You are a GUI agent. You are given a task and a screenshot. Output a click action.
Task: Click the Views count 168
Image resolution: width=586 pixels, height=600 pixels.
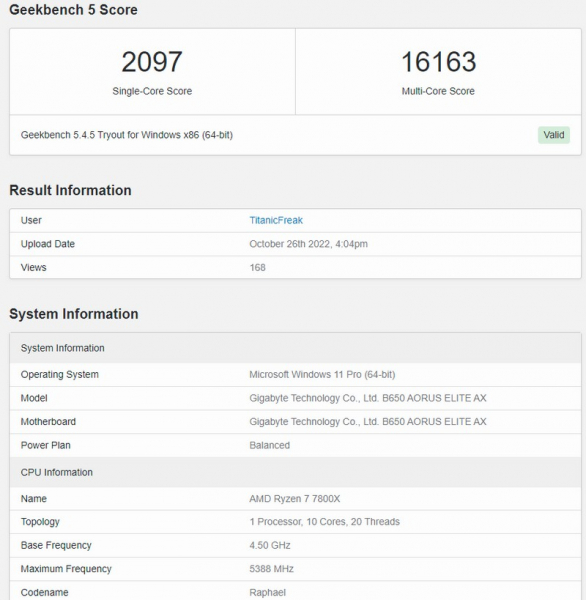(257, 267)
